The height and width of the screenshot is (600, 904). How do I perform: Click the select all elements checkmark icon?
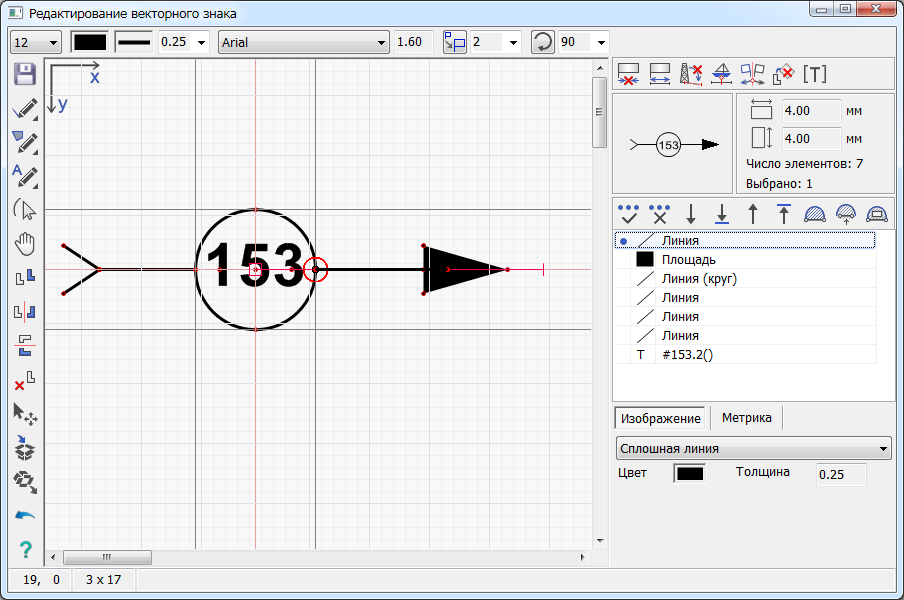[x=629, y=212]
